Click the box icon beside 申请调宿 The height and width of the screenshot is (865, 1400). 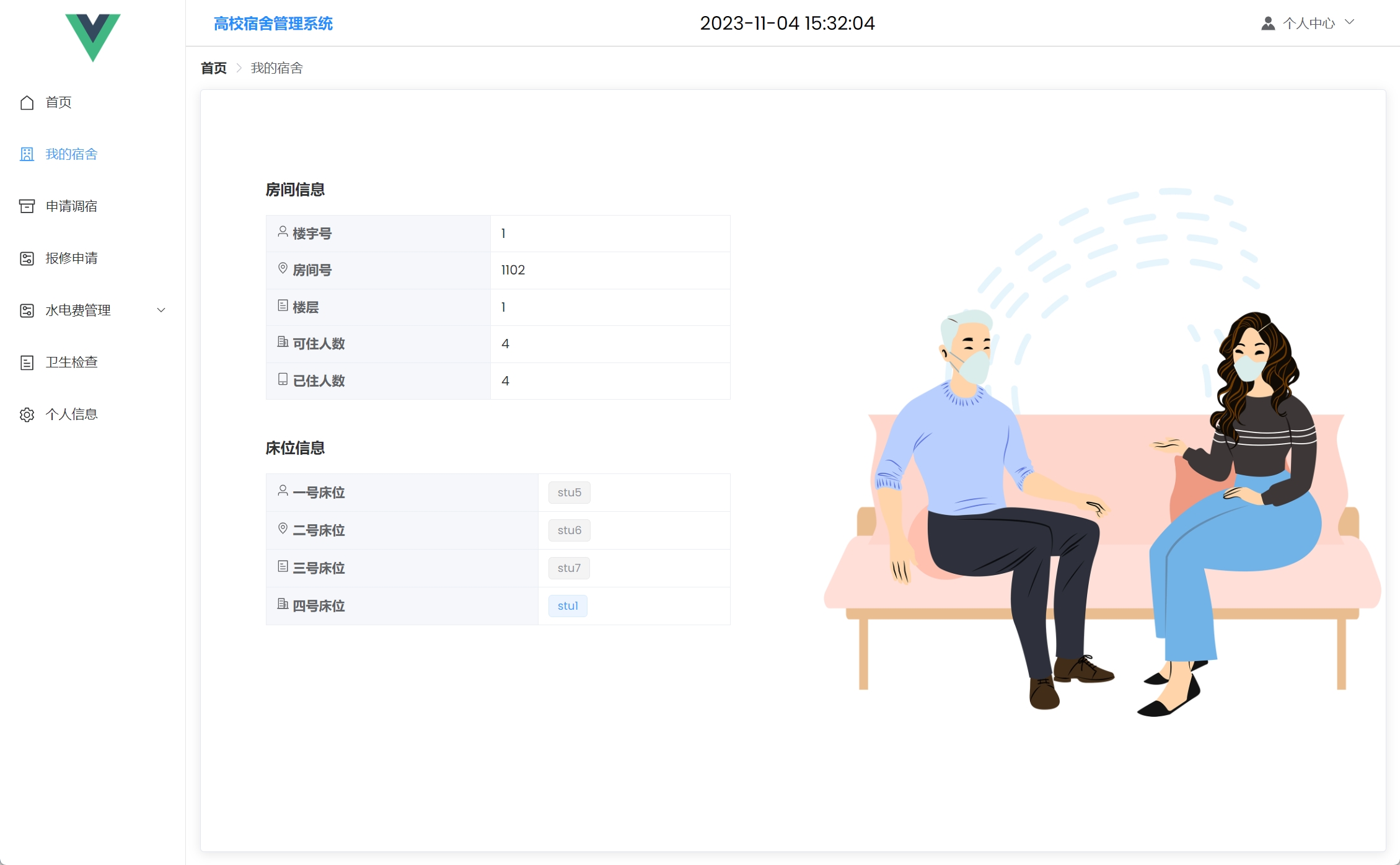(x=27, y=206)
